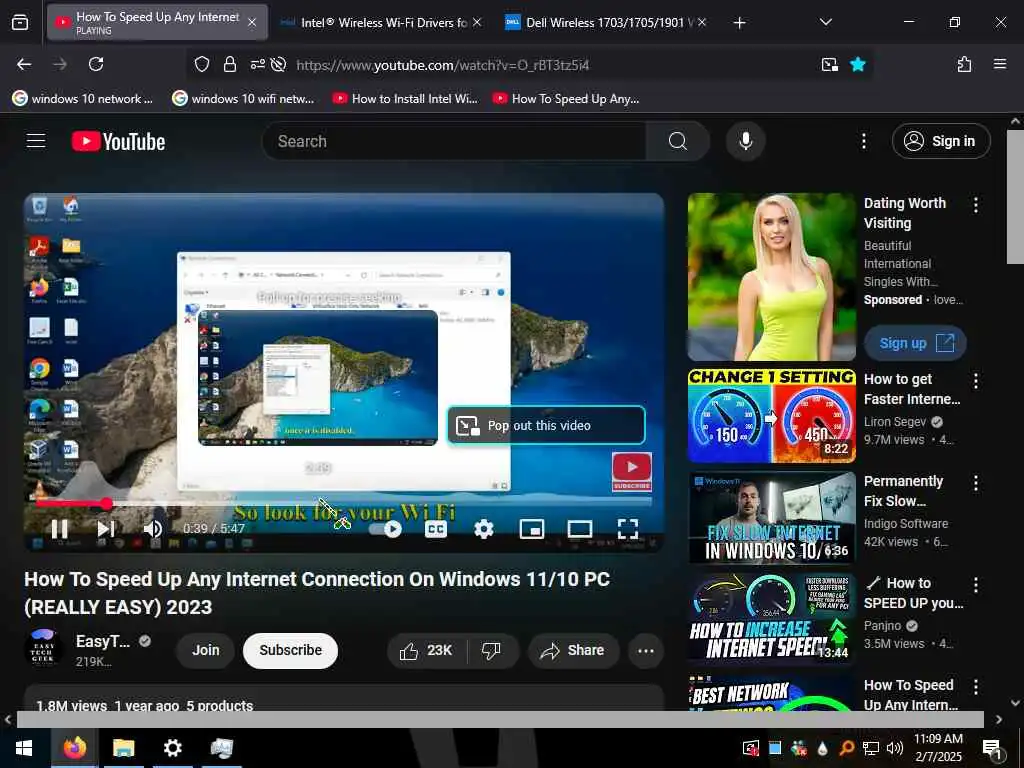Open bookmark windows 10 network
This screenshot has height=768, width=1024.
[83, 99]
